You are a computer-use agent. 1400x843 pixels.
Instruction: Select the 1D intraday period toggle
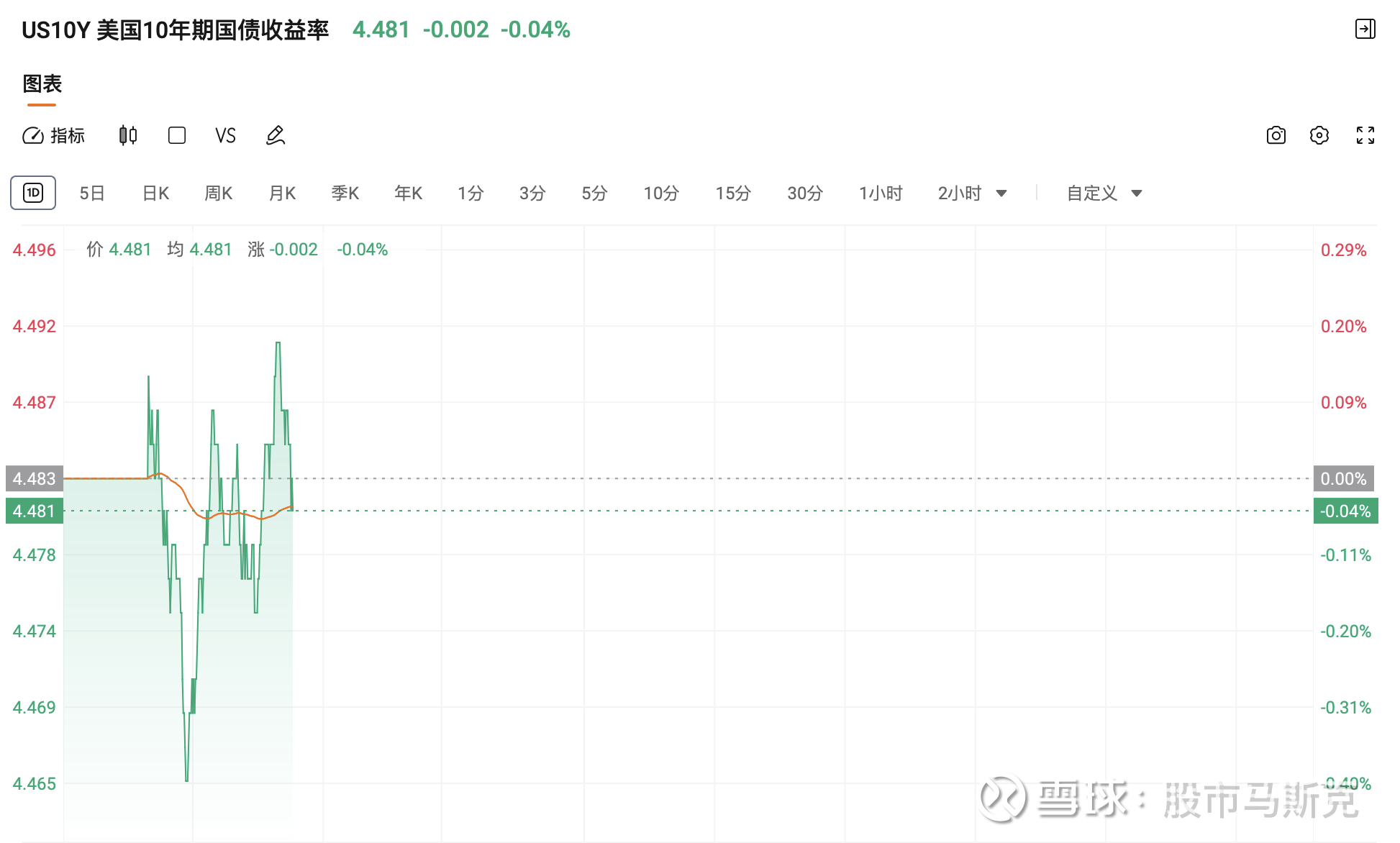tap(33, 193)
